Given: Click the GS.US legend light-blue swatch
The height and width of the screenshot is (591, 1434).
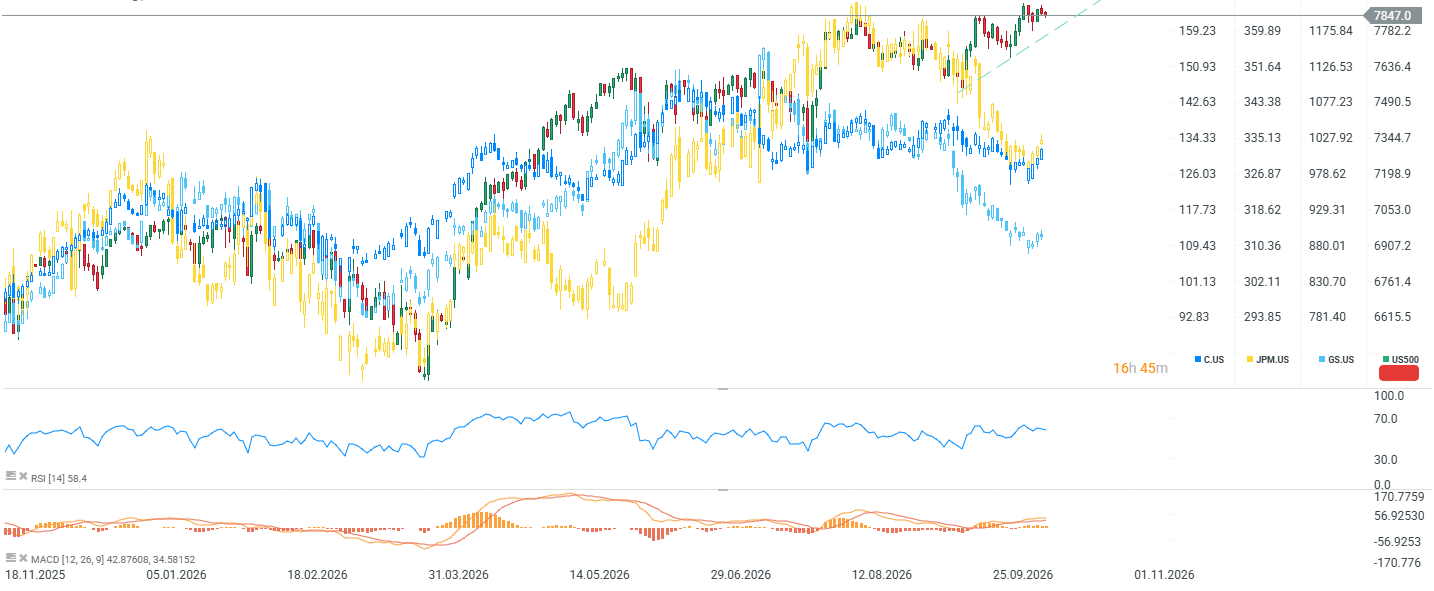Looking at the screenshot, I should pyautogui.click(x=1322, y=359).
